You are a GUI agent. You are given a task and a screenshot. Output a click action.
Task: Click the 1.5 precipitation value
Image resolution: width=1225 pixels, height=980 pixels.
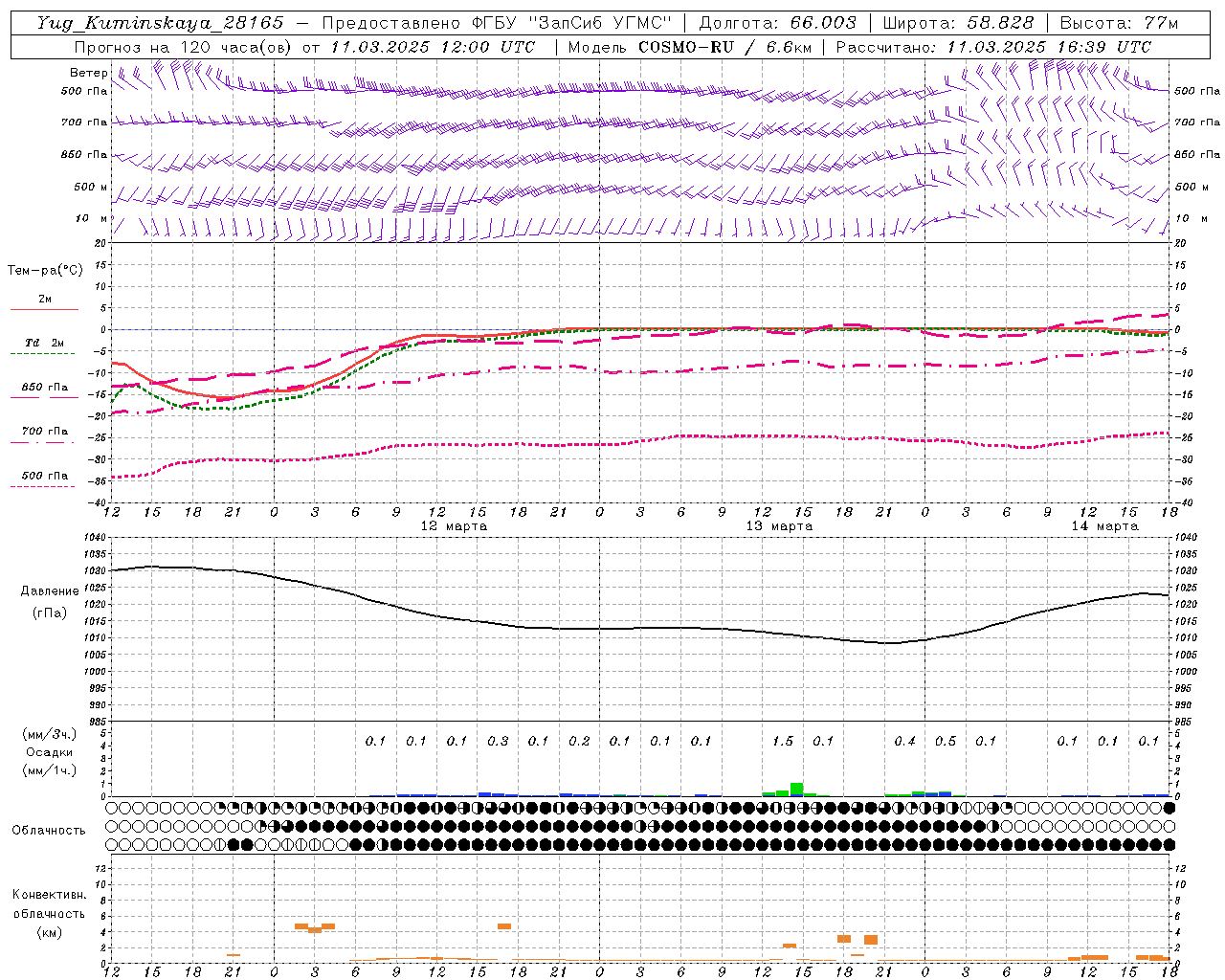[783, 741]
